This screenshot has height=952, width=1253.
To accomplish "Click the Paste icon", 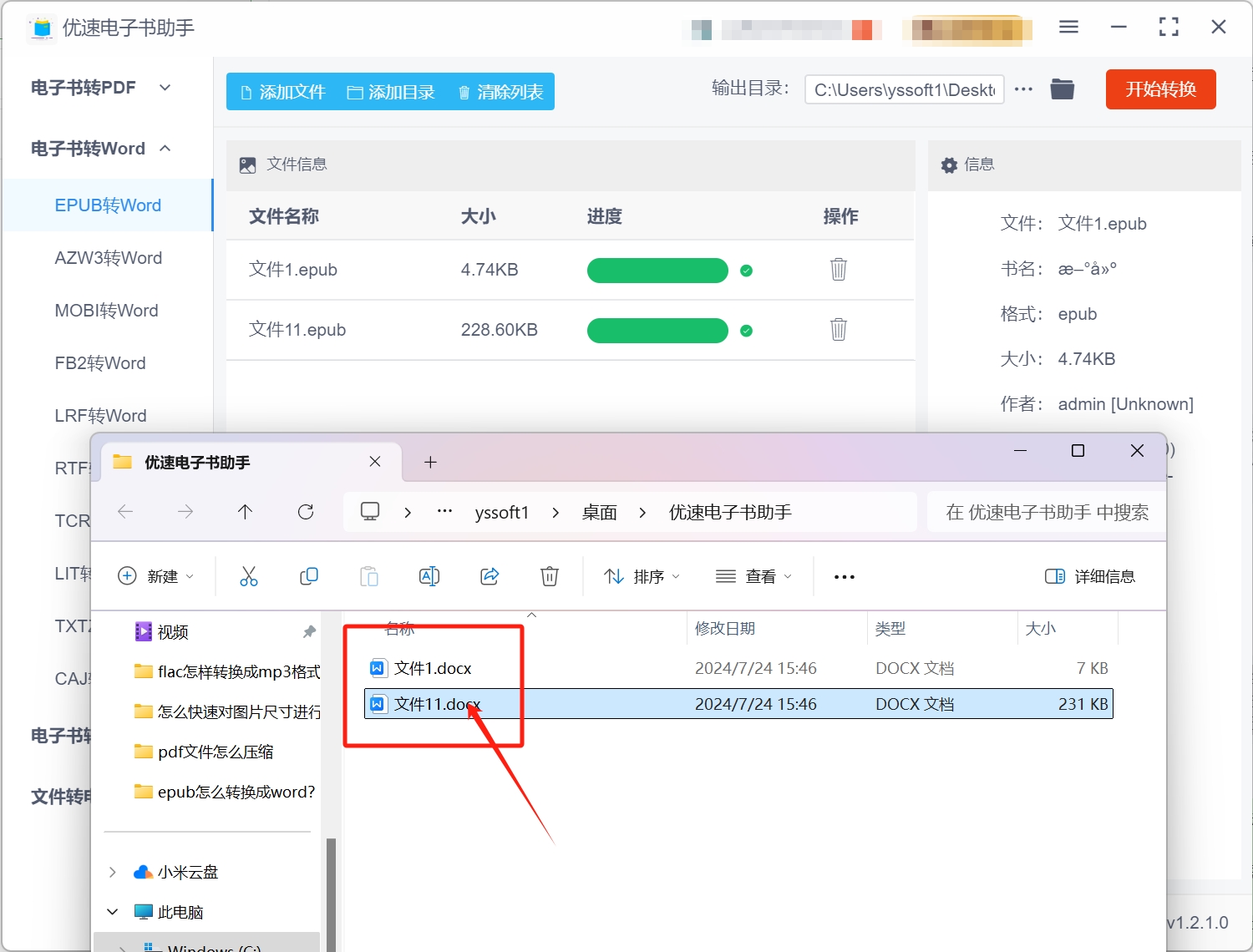I will click(x=369, y=576).
